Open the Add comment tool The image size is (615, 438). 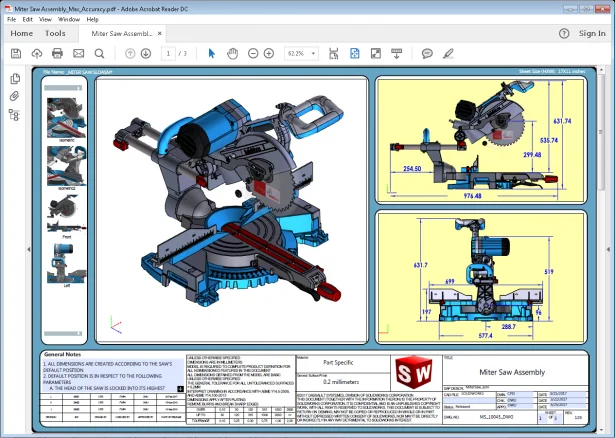point(427,53)
